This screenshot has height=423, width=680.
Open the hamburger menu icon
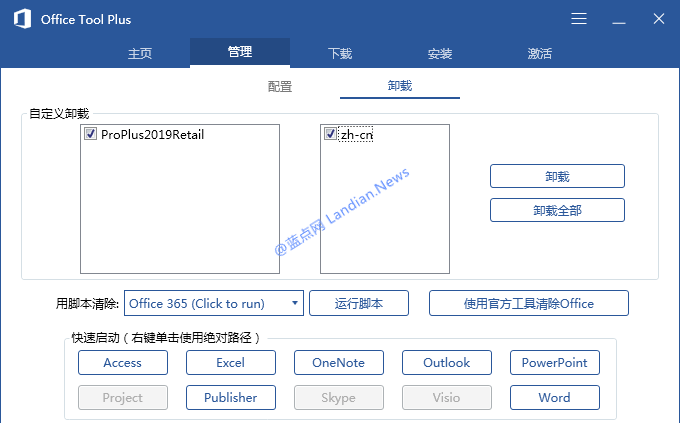point(579,19)
